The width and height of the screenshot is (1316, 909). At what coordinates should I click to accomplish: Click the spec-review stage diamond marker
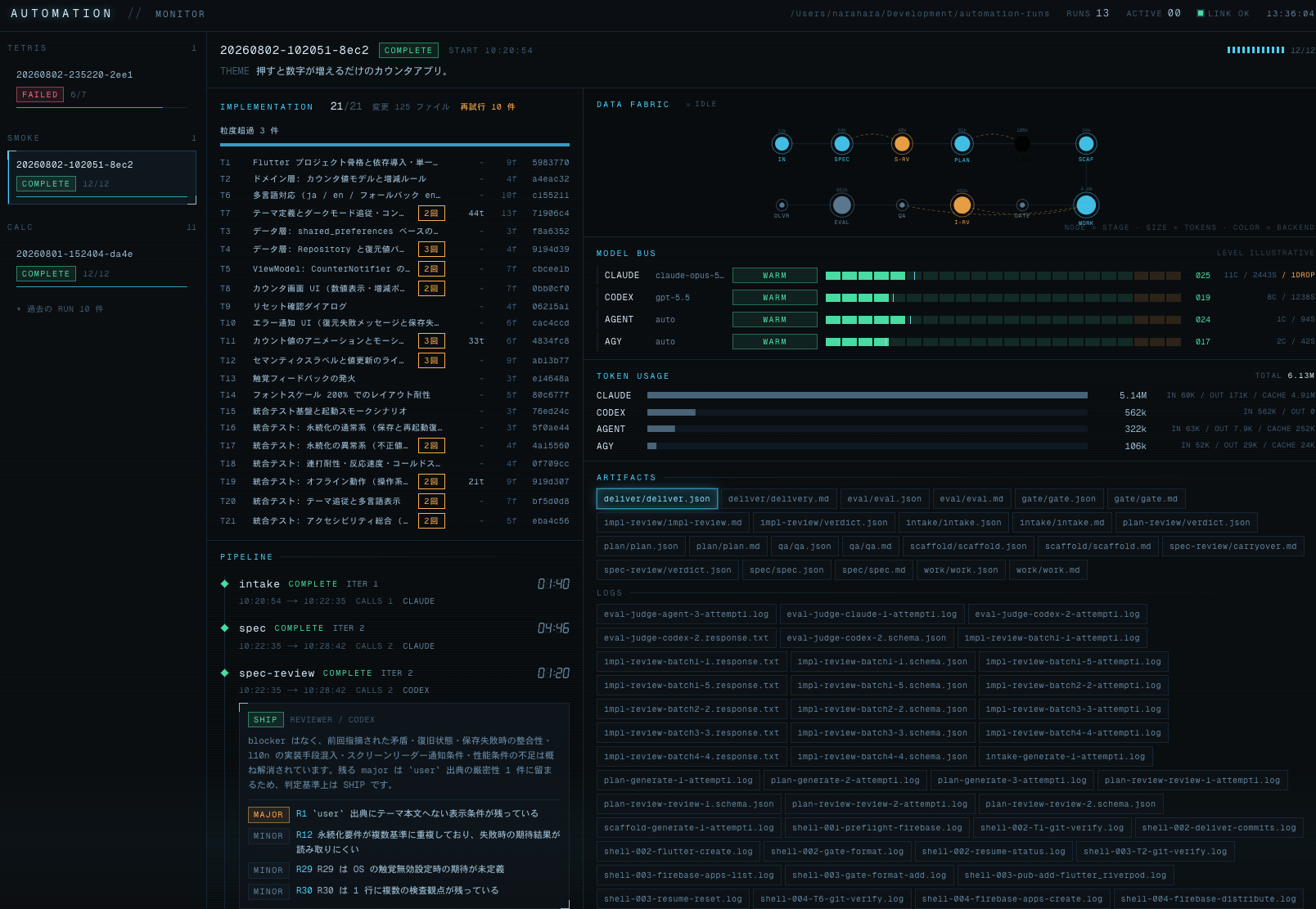click(224, 673)
